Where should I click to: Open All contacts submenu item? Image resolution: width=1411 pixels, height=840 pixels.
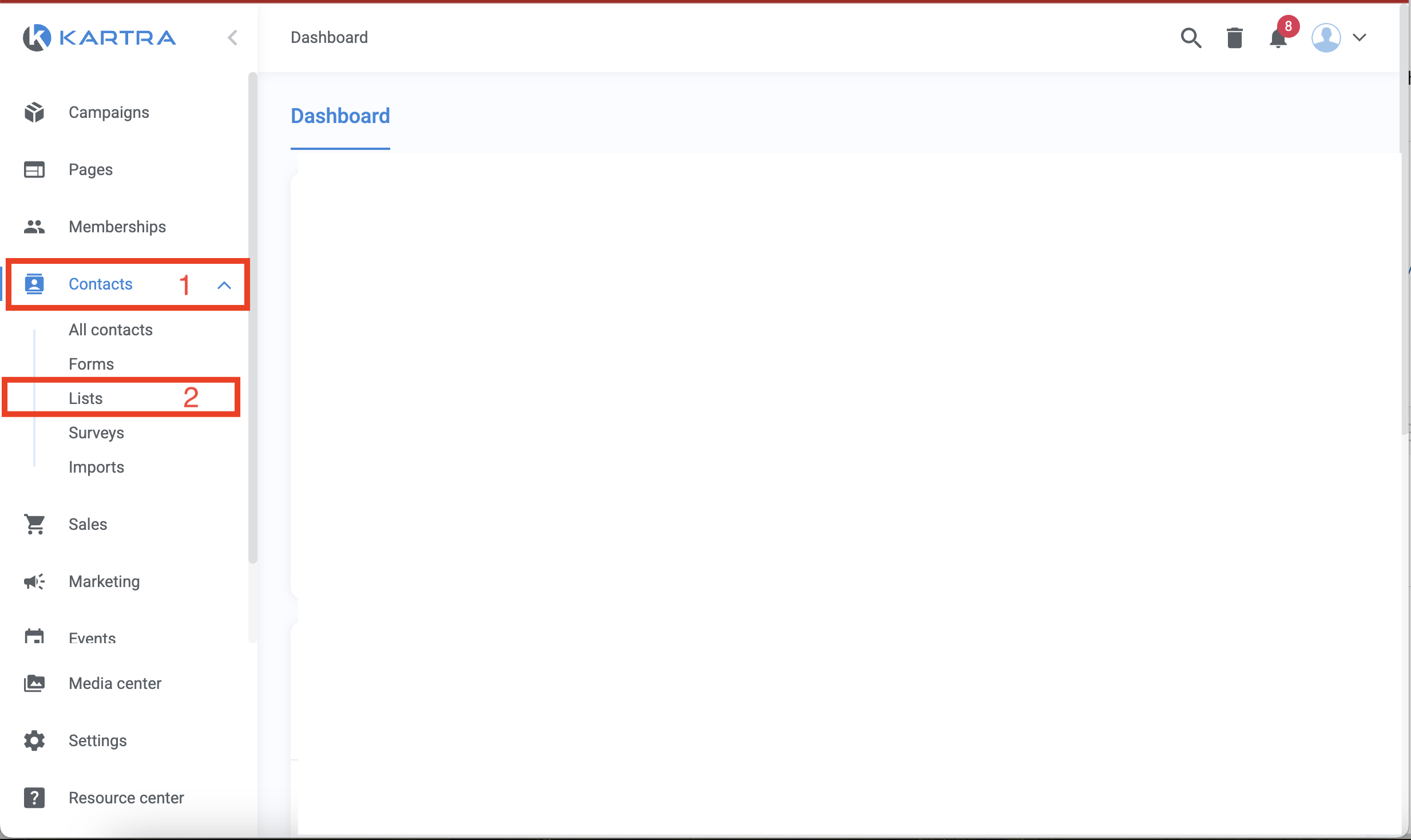[110, 330]
